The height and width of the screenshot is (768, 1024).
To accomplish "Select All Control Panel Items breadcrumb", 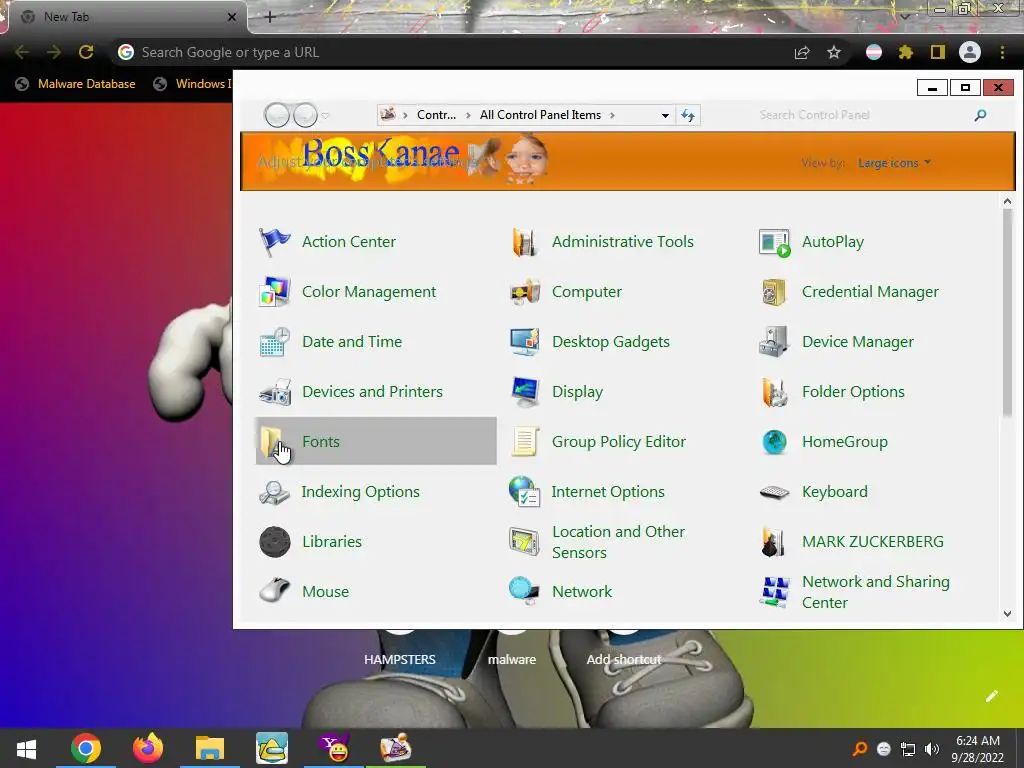I will 540,115.
